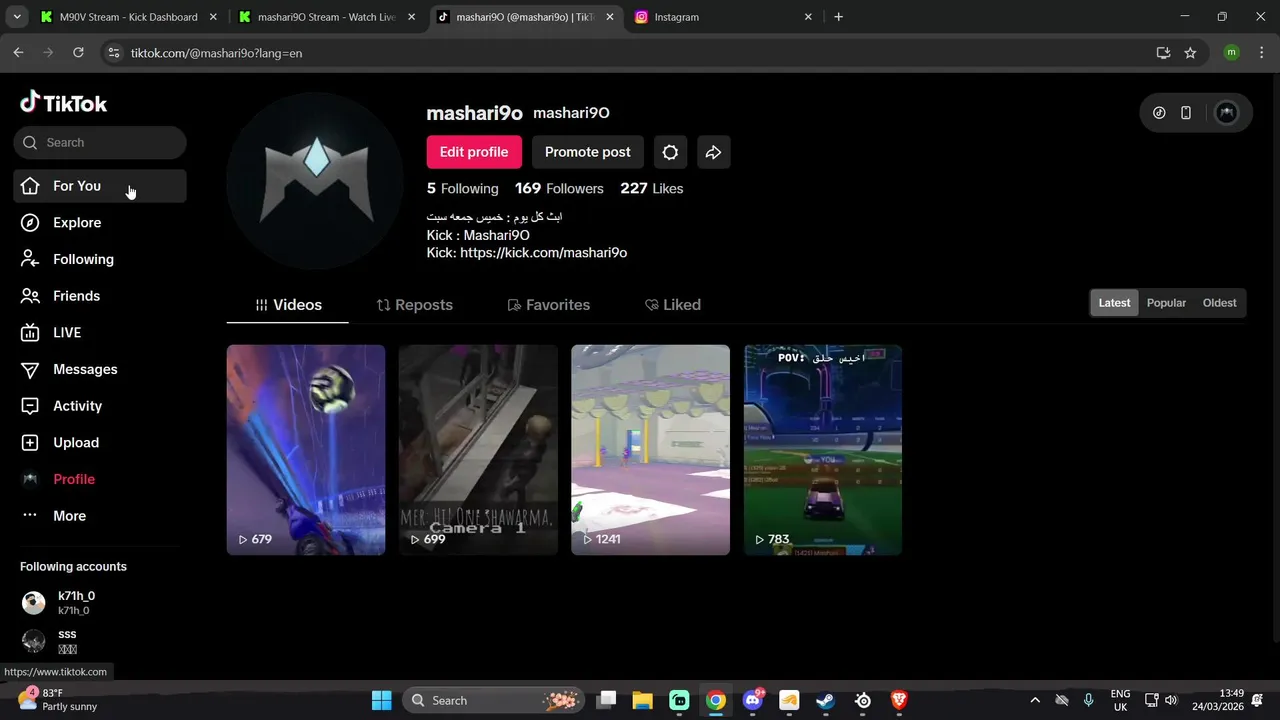Go back in browser history
Viewport: 1280px width, 720px height.
[x=18, y=53]
